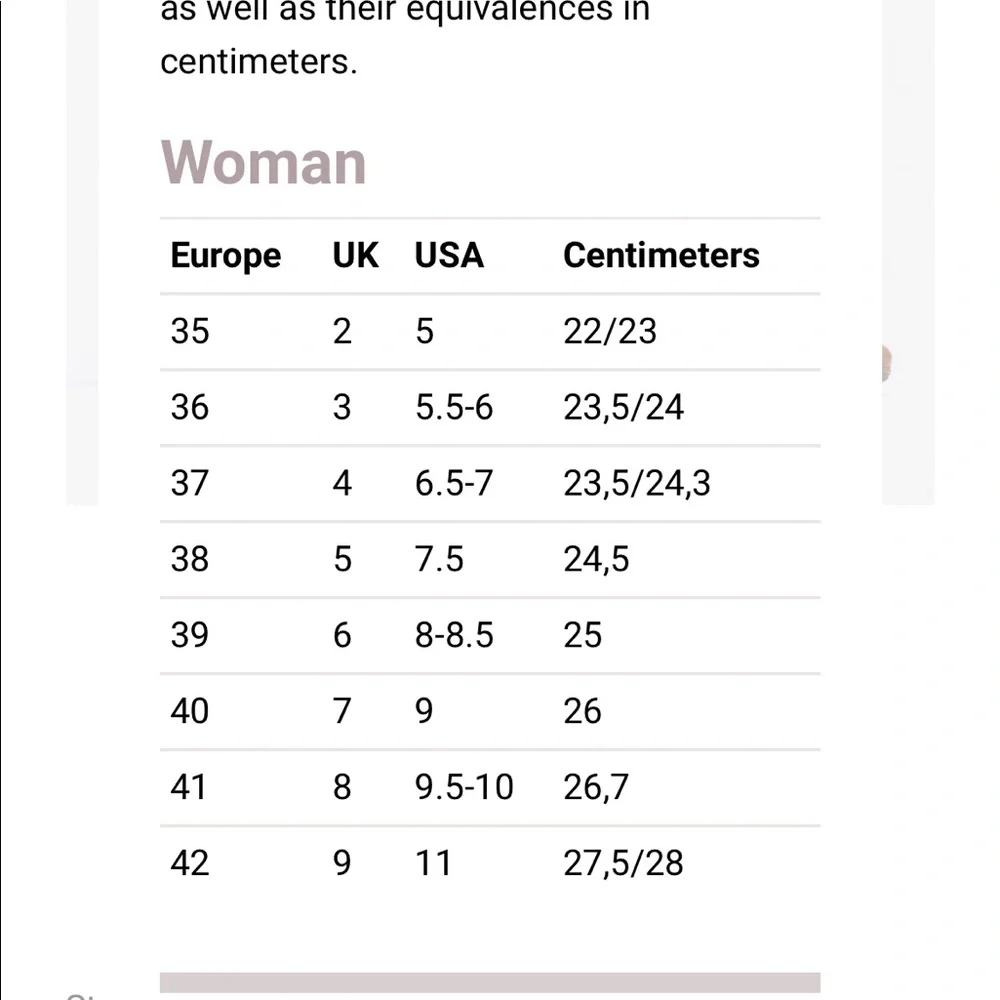Click Europe size 42 cell

pos(189,863)
